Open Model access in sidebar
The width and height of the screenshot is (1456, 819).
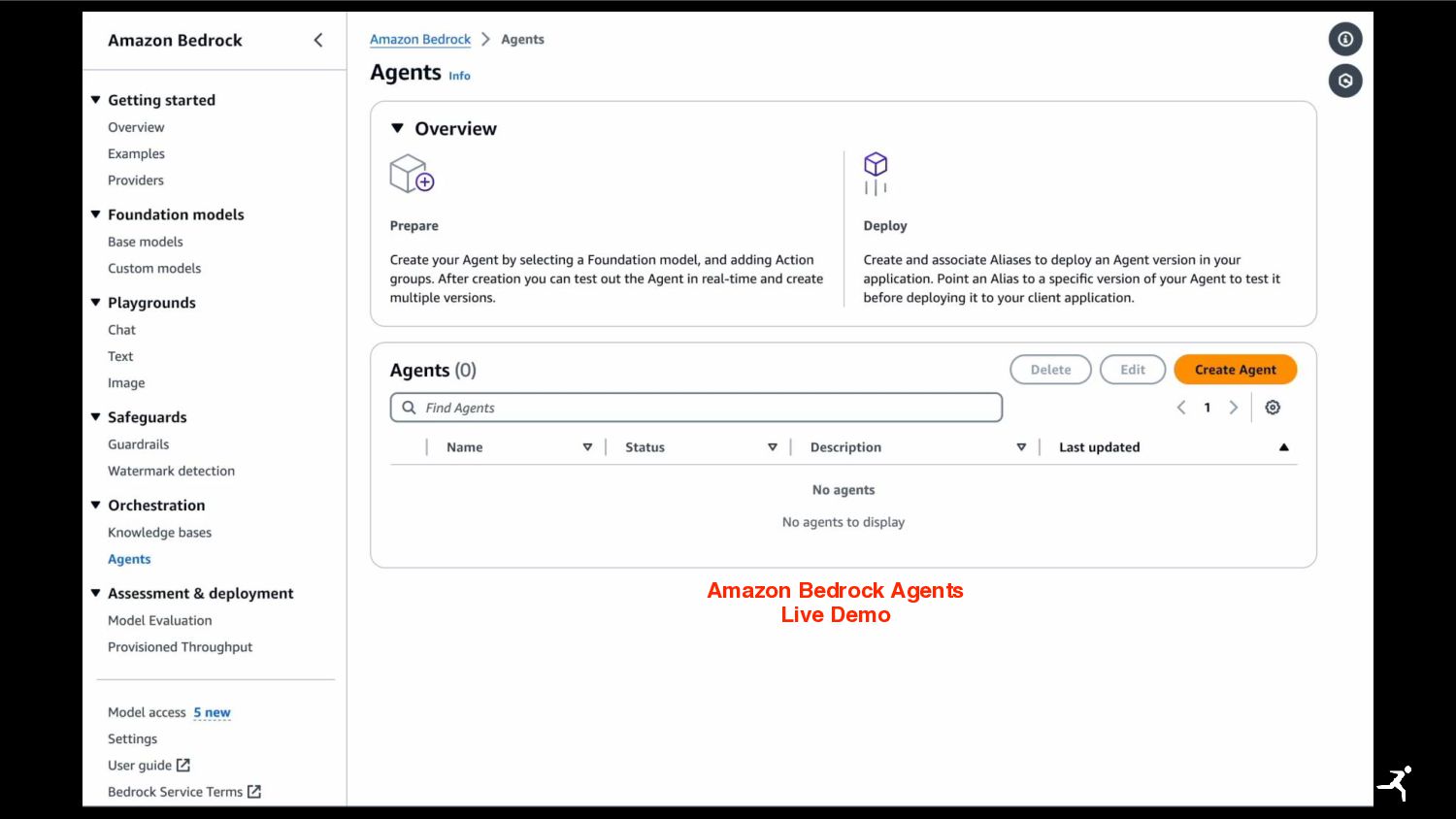147,712
